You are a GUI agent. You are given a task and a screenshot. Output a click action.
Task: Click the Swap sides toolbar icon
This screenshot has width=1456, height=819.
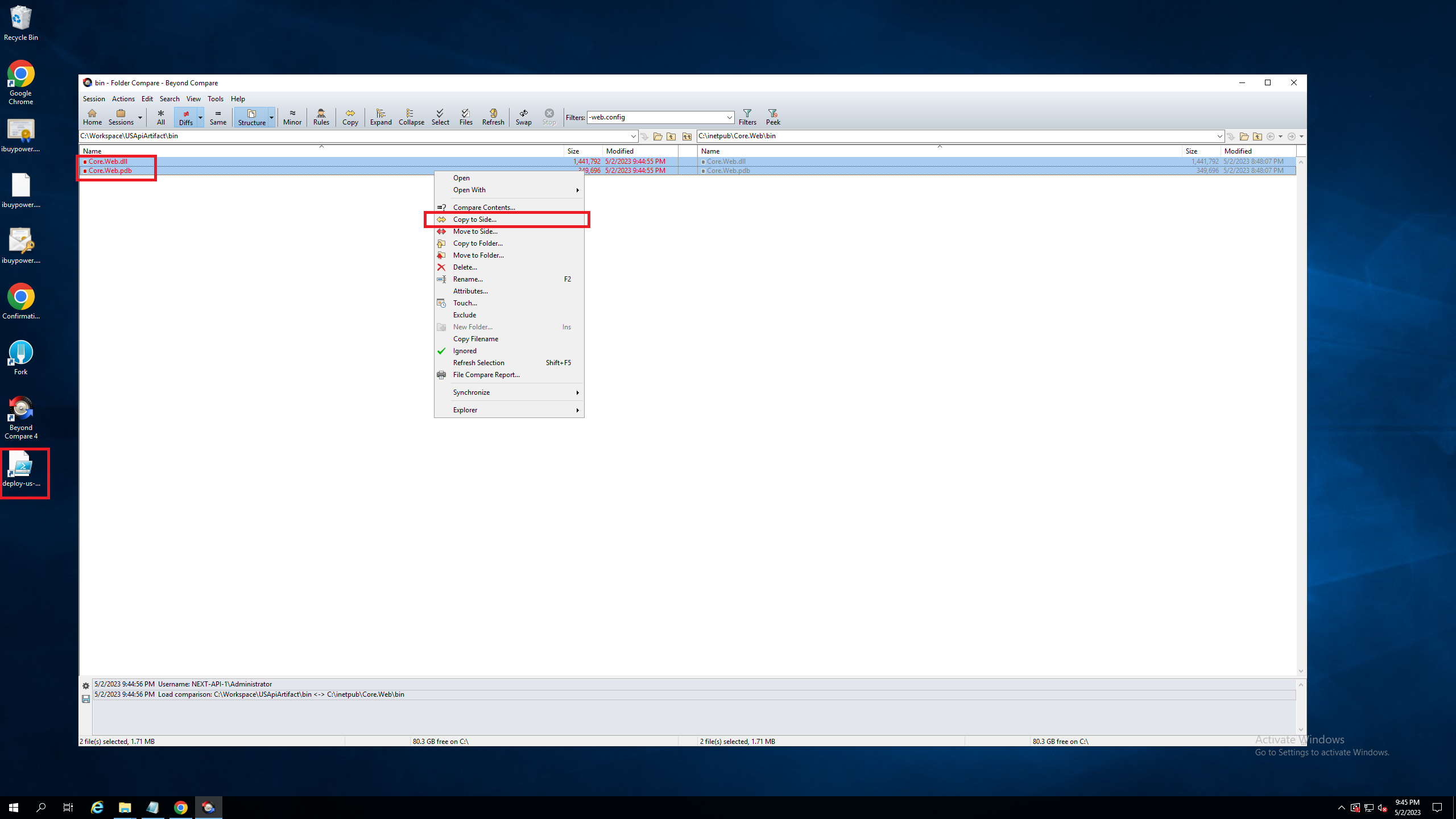tap(523, 117)
